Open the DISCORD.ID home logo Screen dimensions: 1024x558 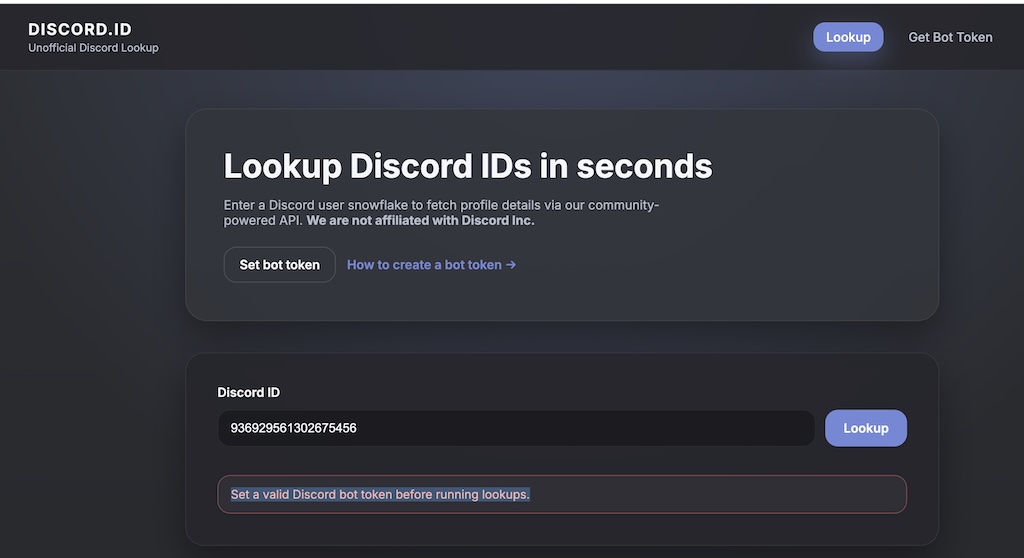[80, 29]
